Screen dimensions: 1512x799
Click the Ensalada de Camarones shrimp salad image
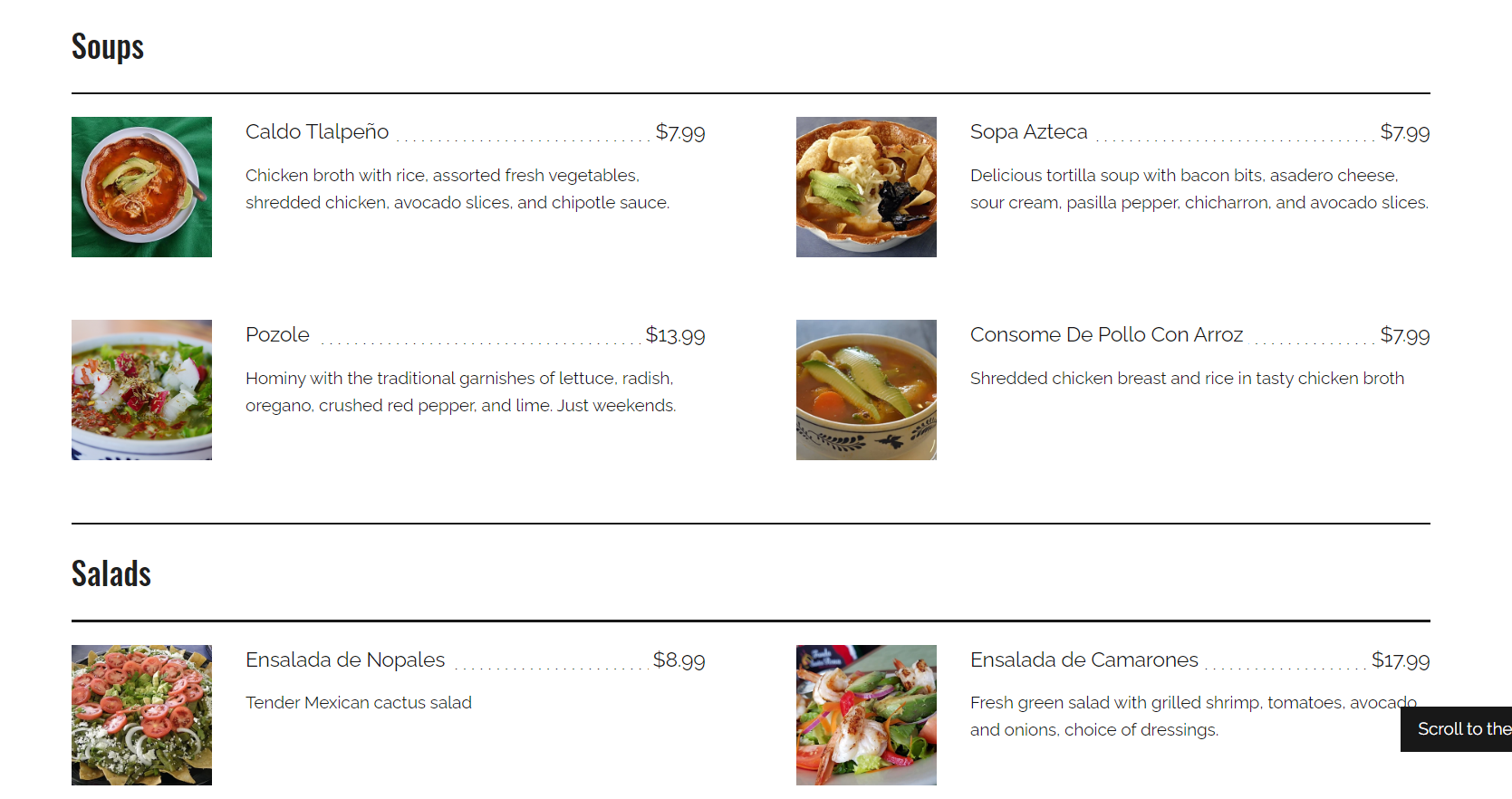click(866, 715)
